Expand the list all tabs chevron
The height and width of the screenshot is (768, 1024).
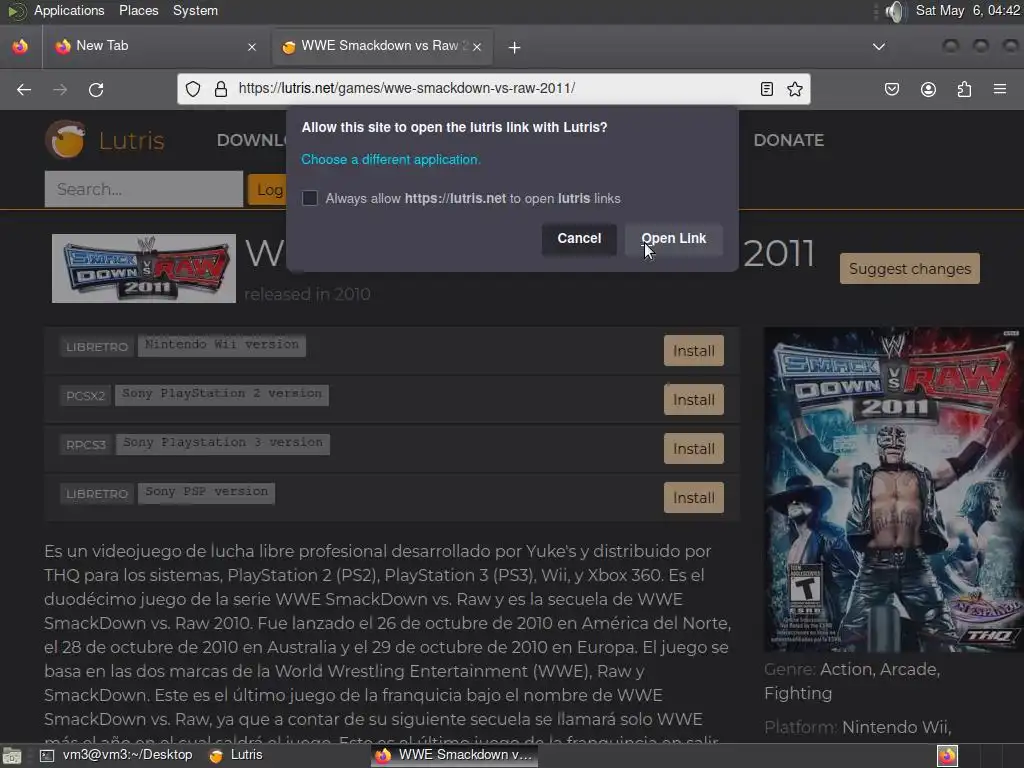(879, 47)
